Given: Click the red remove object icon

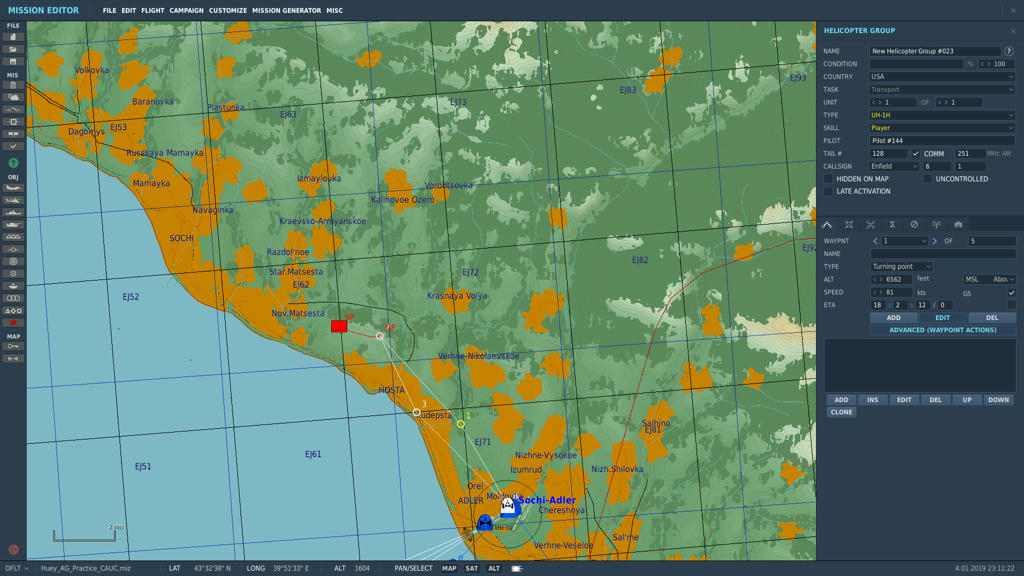Looking at the screenshot, I should coord(13,323).
